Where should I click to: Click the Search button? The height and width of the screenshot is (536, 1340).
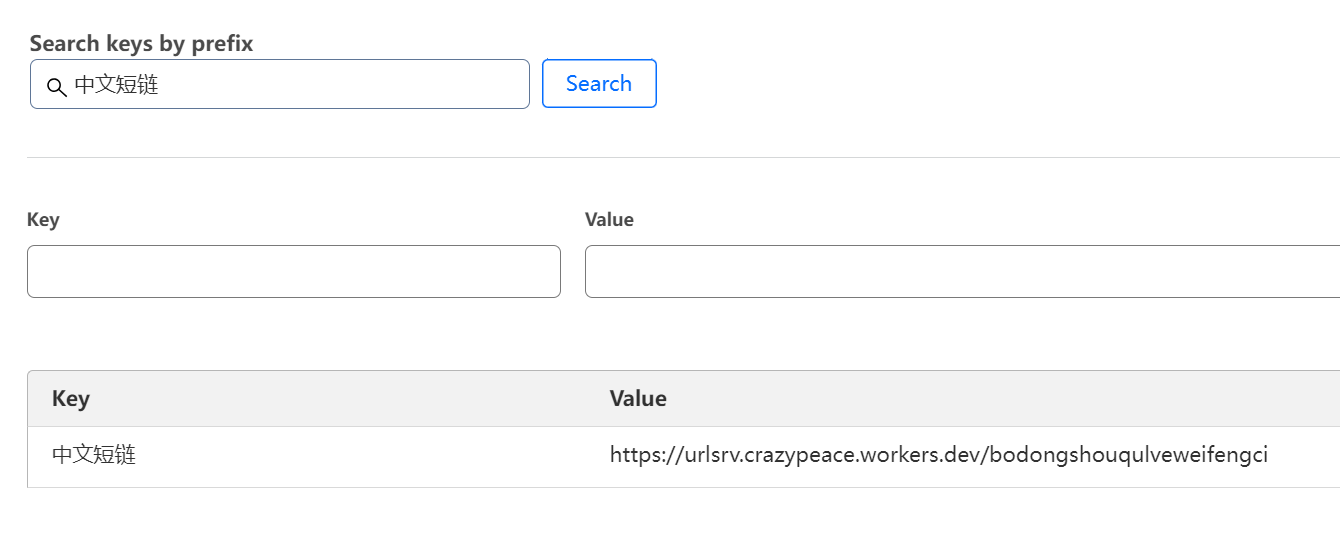(x=599, y=83)
